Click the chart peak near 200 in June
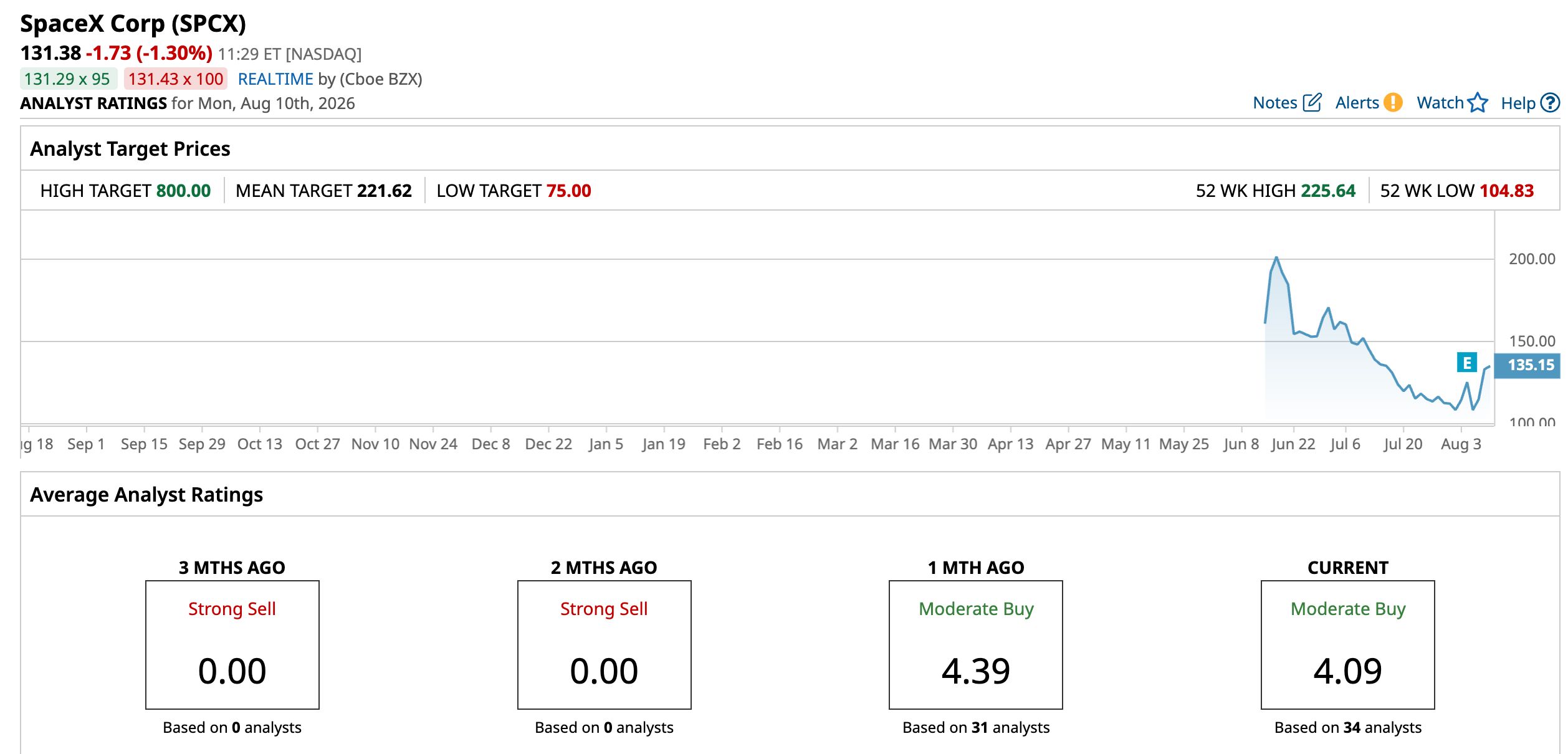 click(x=1276, y=257)
